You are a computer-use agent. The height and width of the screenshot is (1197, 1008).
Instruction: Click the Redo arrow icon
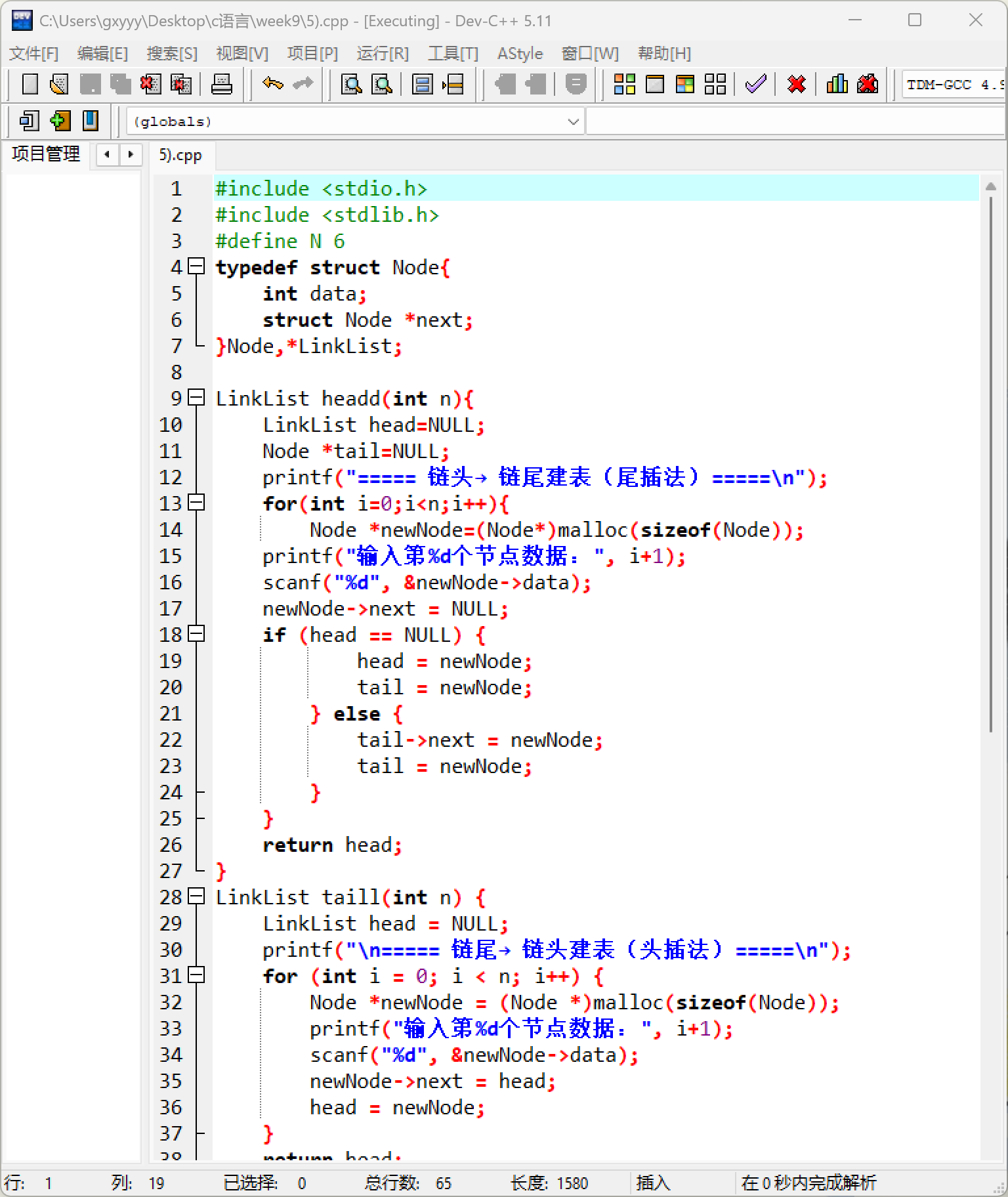click(x=303, y=84)
